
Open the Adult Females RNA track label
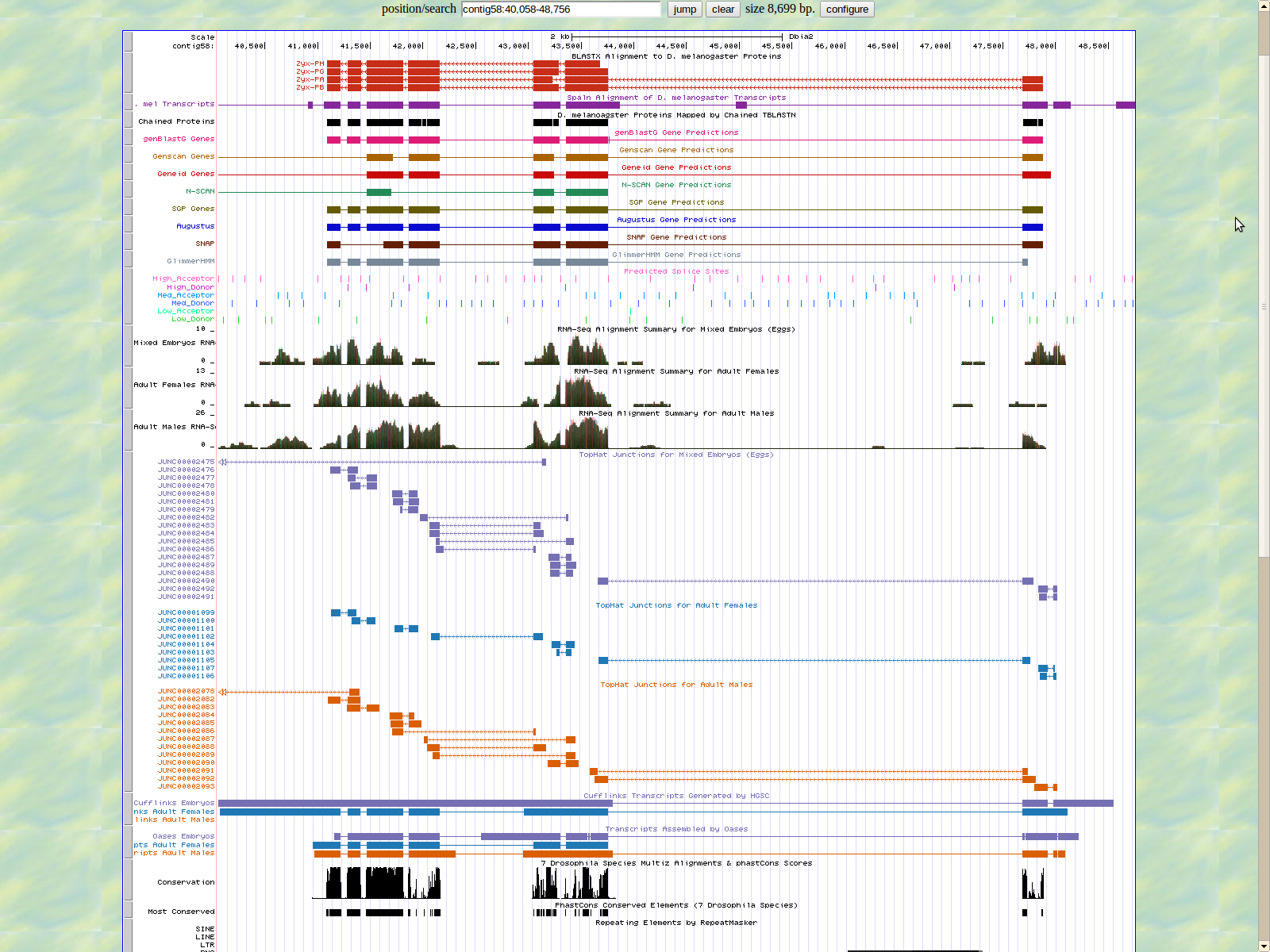pyautogui.click(x=174, y=385)
